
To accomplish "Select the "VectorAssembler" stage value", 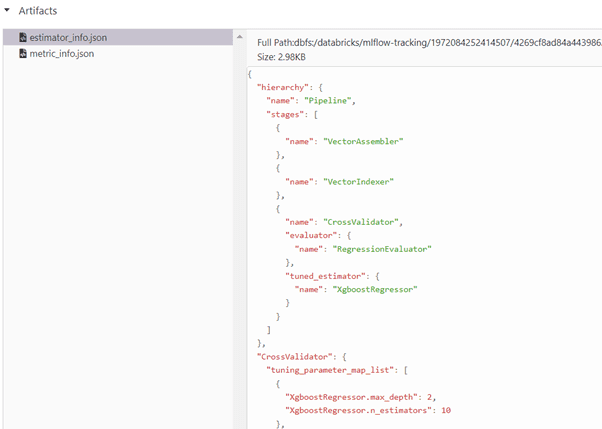I will tap(363, 141).
